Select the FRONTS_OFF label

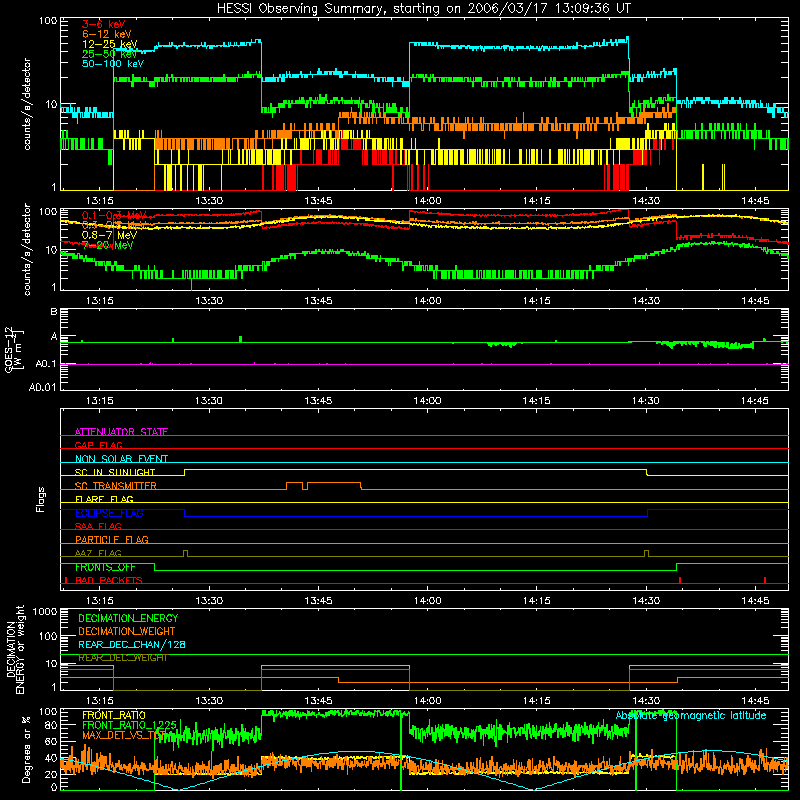105,567
